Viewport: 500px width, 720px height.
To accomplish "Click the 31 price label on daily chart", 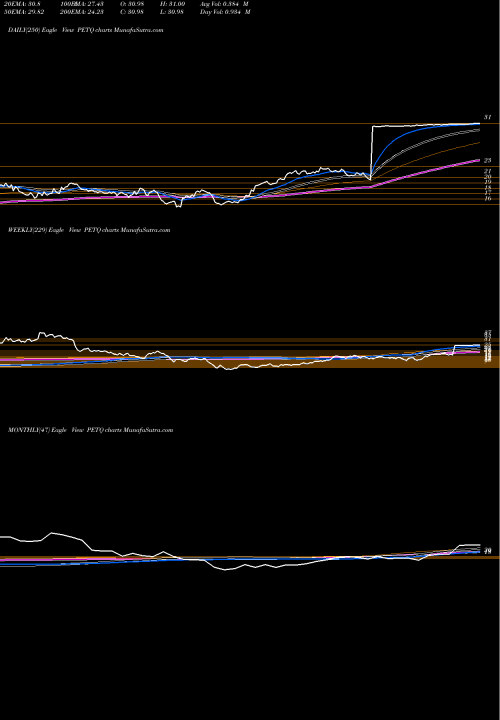I will tap(488, 117).
